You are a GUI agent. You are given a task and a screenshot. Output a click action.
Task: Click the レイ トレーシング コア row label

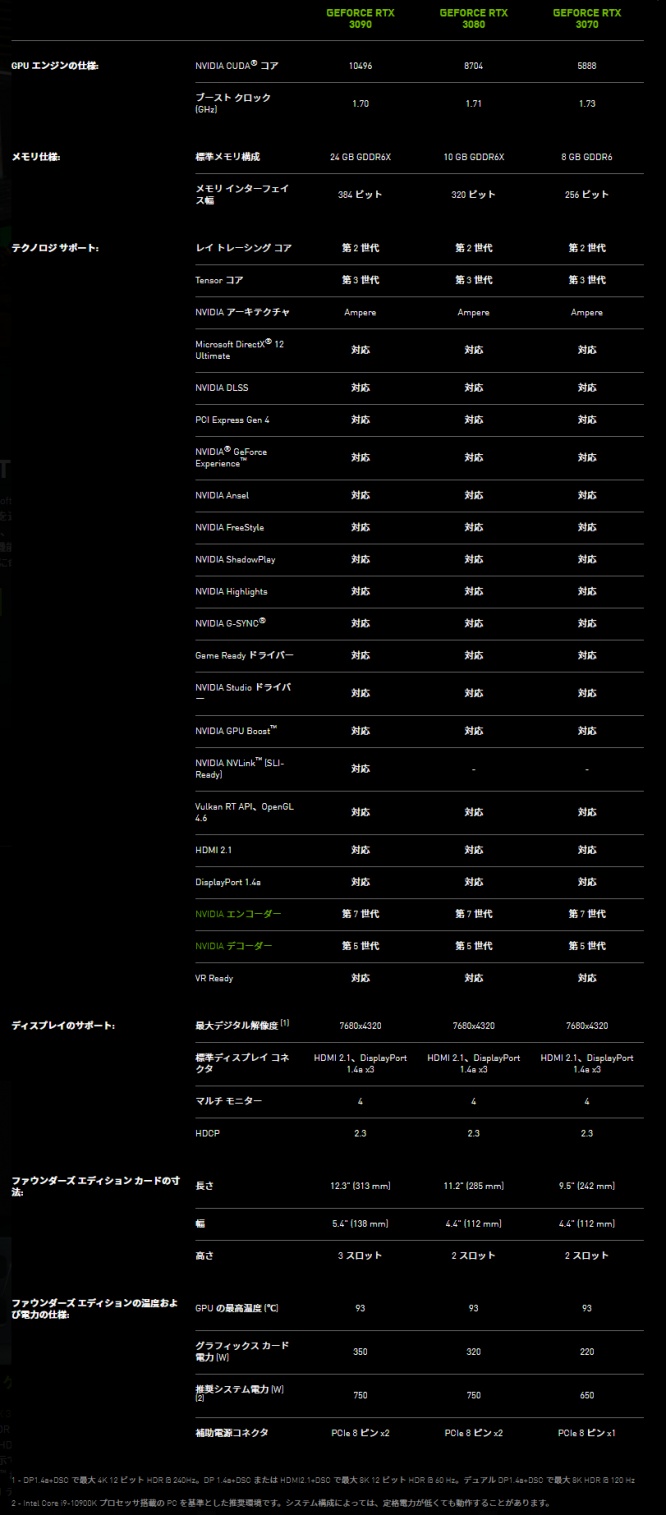pyautogui.click(x=243, y=247)
